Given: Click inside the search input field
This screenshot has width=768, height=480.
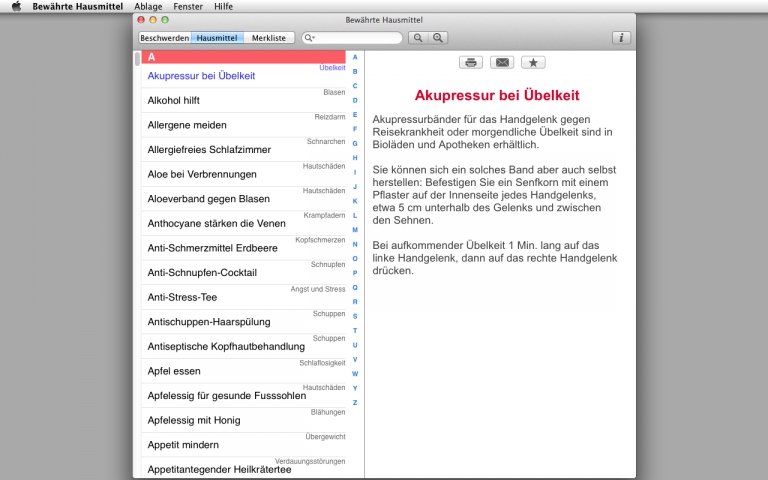Looking at the screenshot, I should click(358, 38).
